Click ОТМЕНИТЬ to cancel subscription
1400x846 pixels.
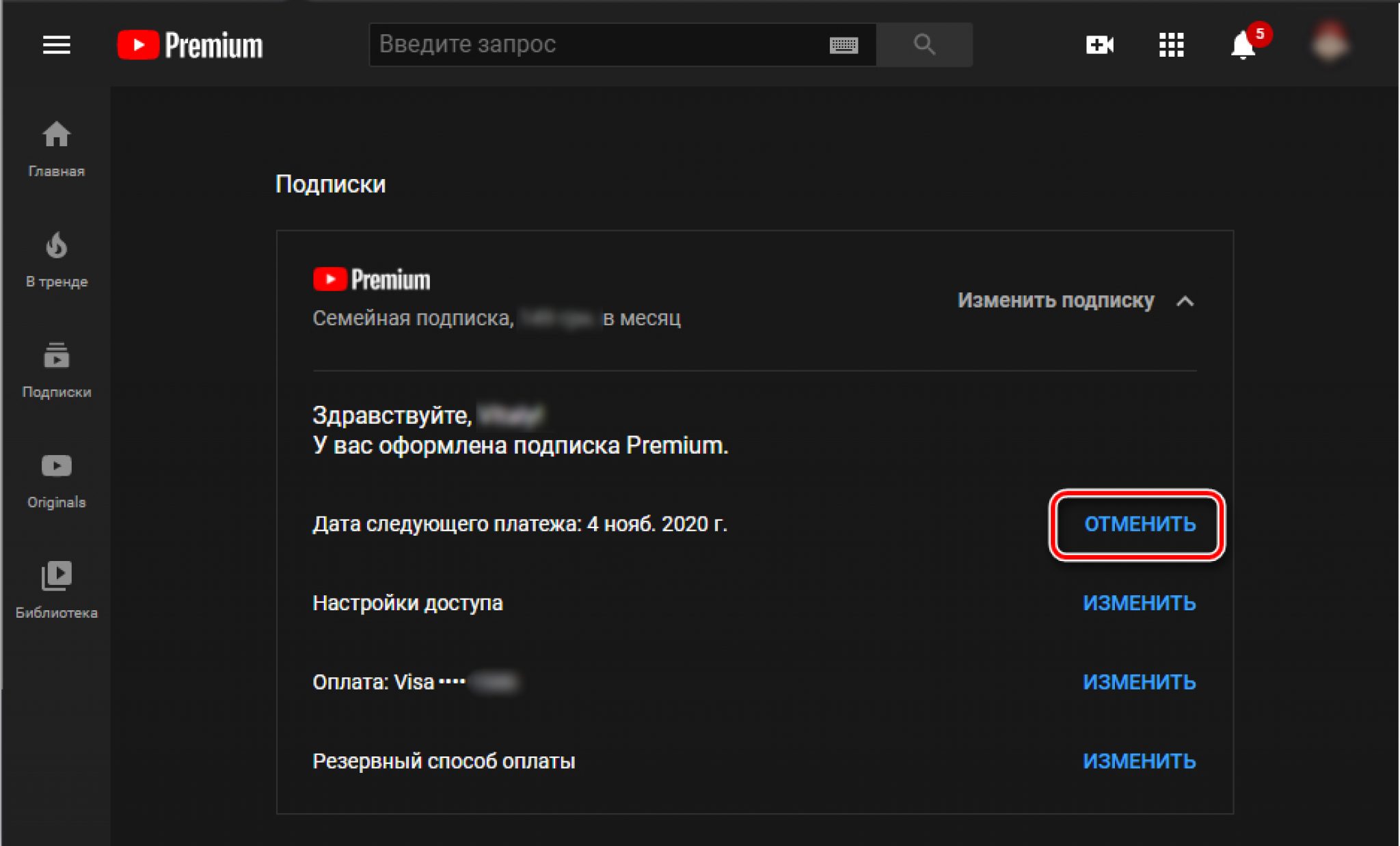coord(1140,524)
